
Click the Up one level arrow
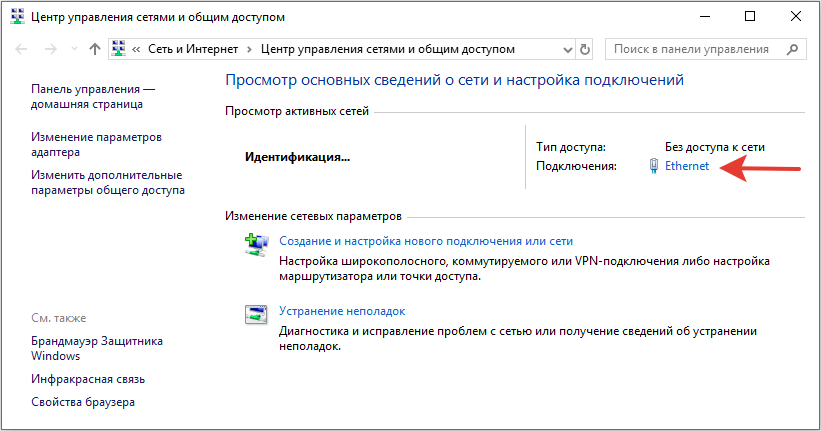tap(95, 49)
